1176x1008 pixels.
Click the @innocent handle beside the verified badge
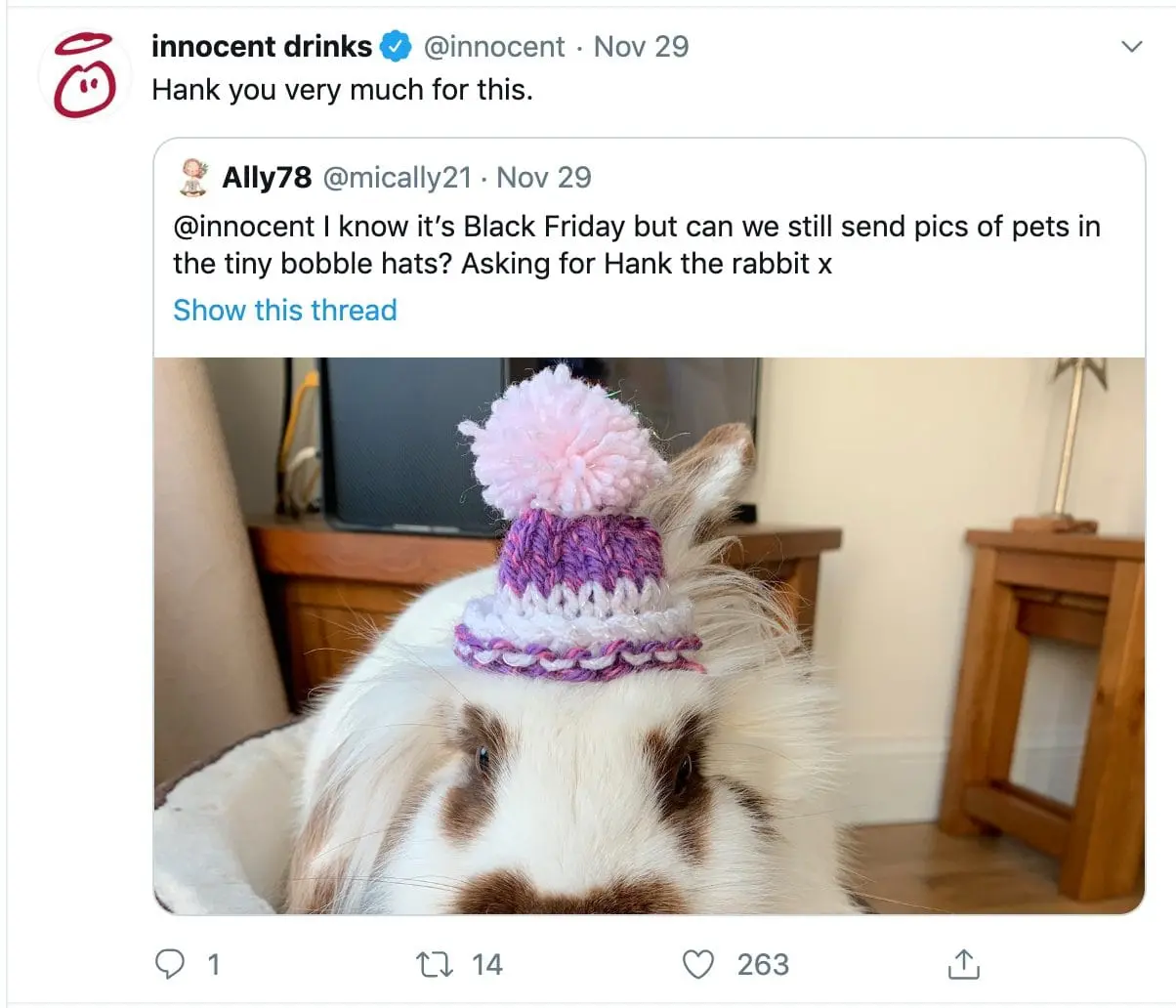pyautogui.click(x=494, y=46)
